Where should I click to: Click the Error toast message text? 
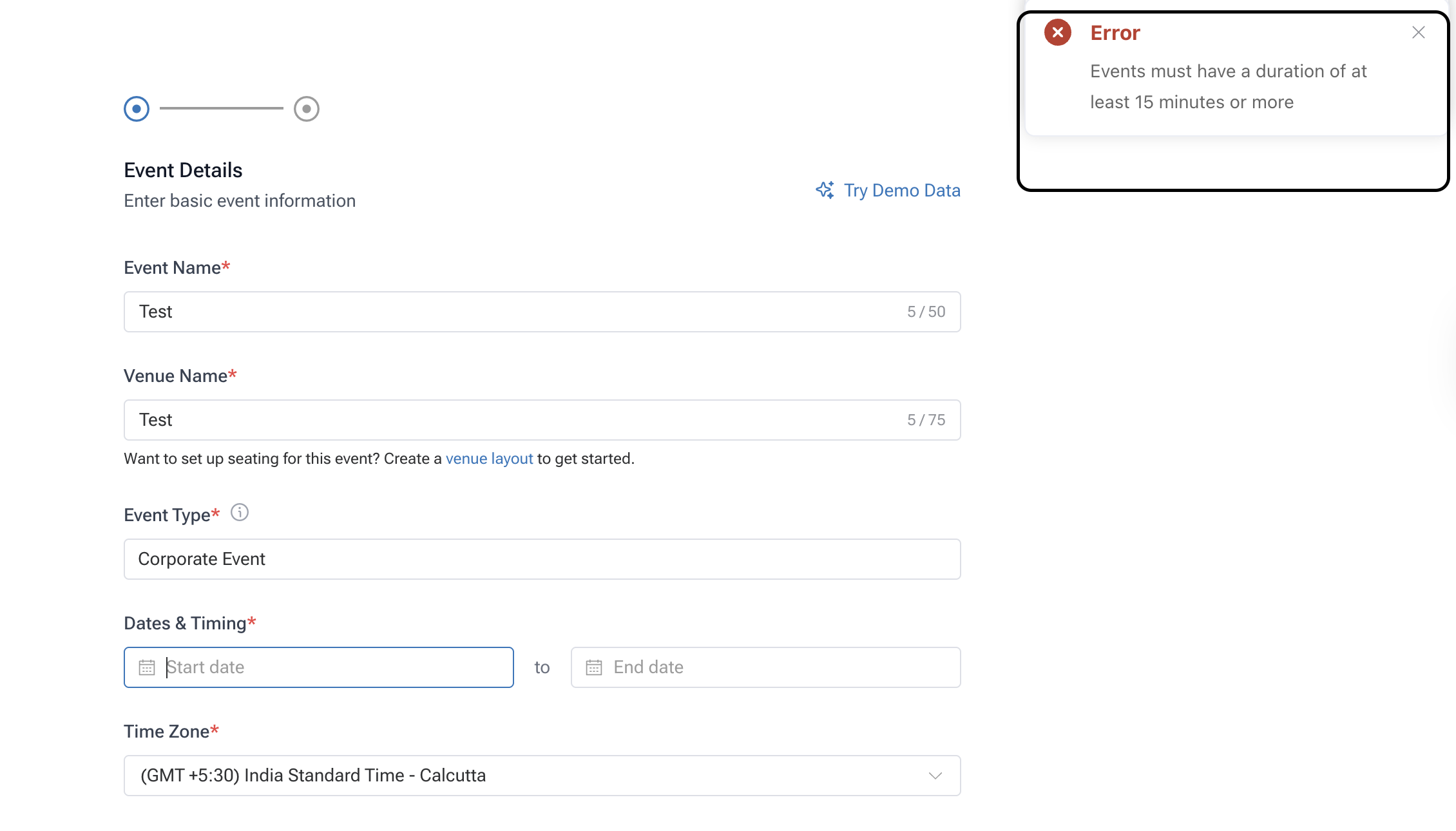point(1229,86)
